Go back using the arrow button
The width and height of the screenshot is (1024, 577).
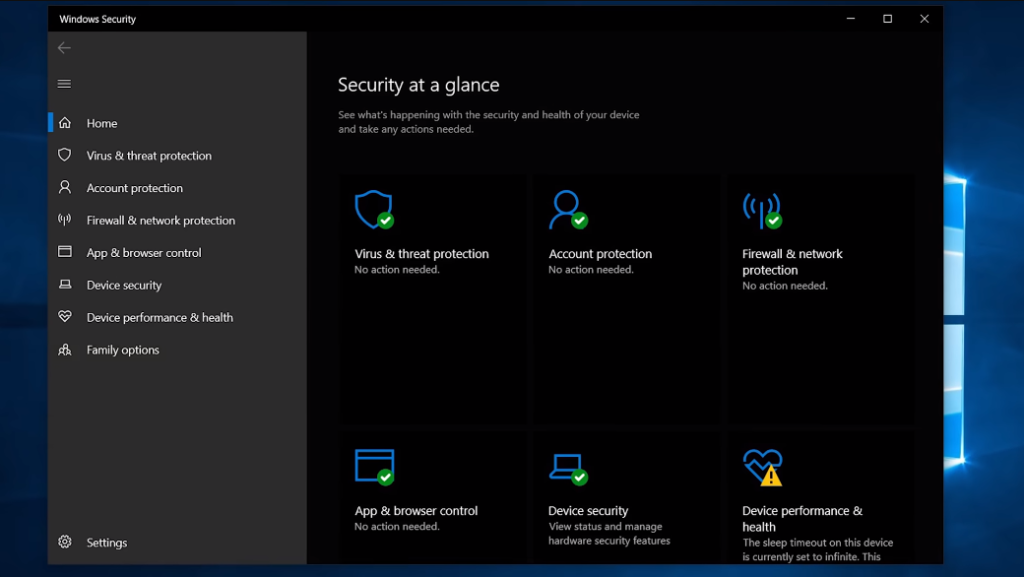(64, 48)
